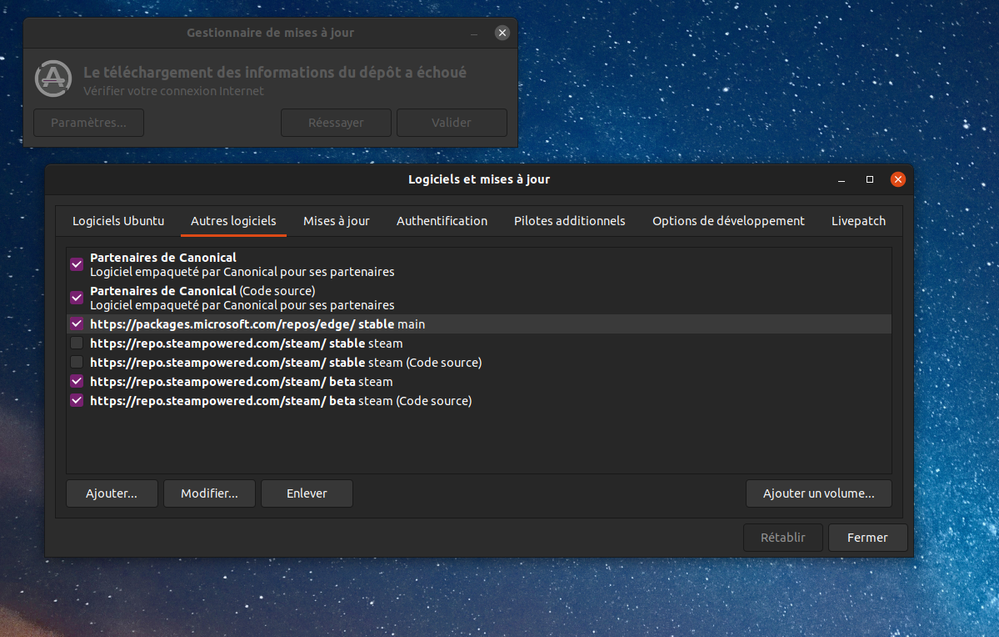This screenshot has height=637, width=999.
Task: Click the Logiciels et mises à jour title
Action: click(x=479, y=180)
